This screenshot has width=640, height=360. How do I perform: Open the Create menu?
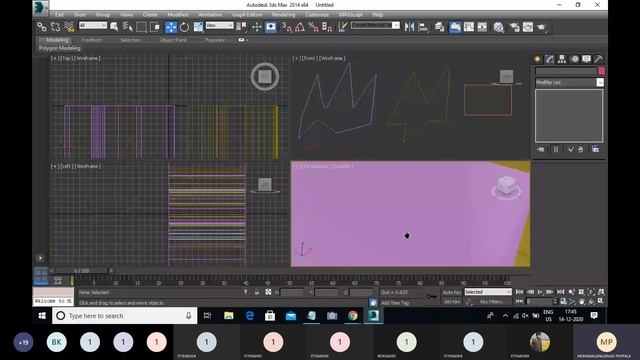pyautogui.click(x=150, y=15)
